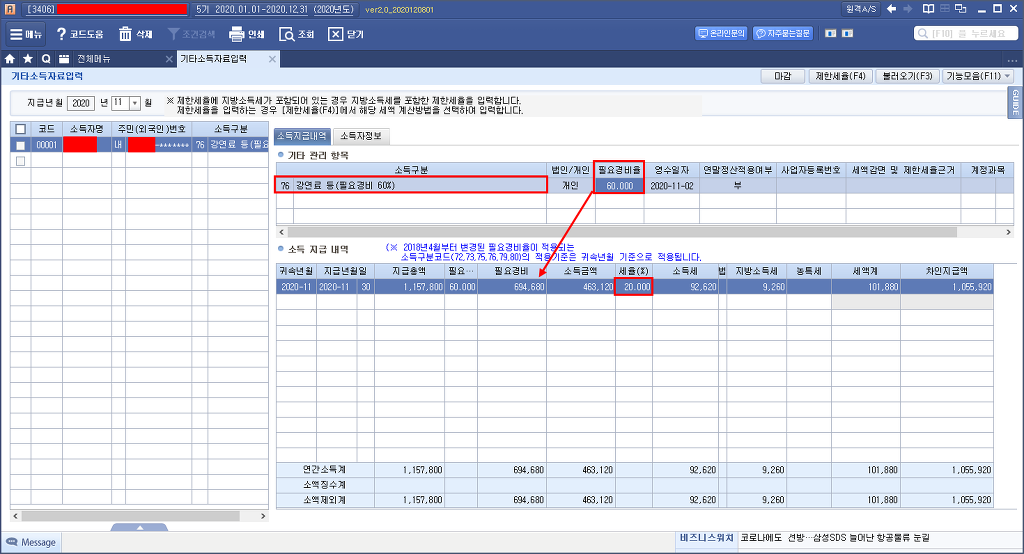Viewport: 1024px width, 554px height.
Task: Open the 지급년월 month dropdown
Action: (x=135, y=103)
